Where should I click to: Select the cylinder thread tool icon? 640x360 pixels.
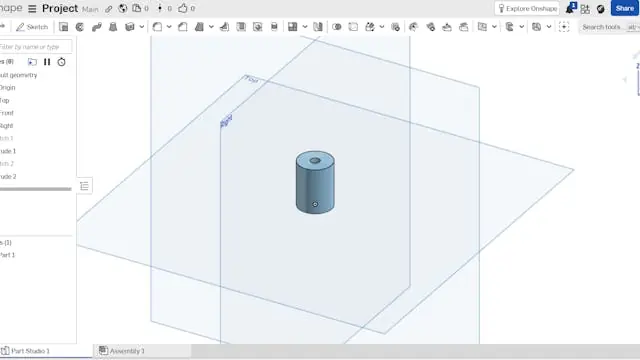coord(274,27)
